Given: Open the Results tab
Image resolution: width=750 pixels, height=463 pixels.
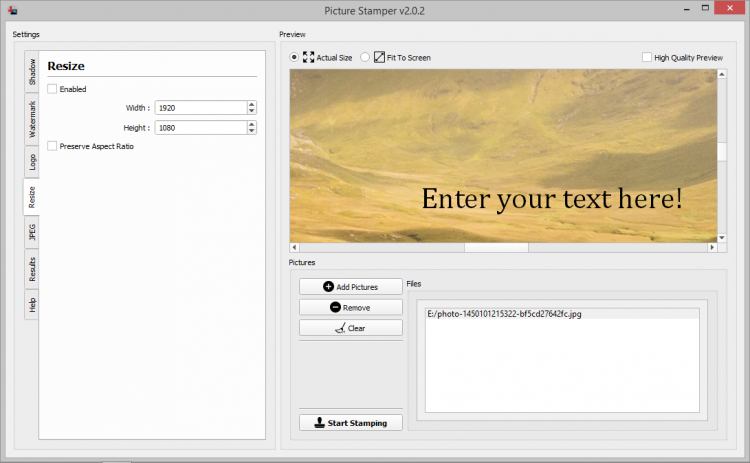Looking at the screenshot, I should click(x=32, y=269).
